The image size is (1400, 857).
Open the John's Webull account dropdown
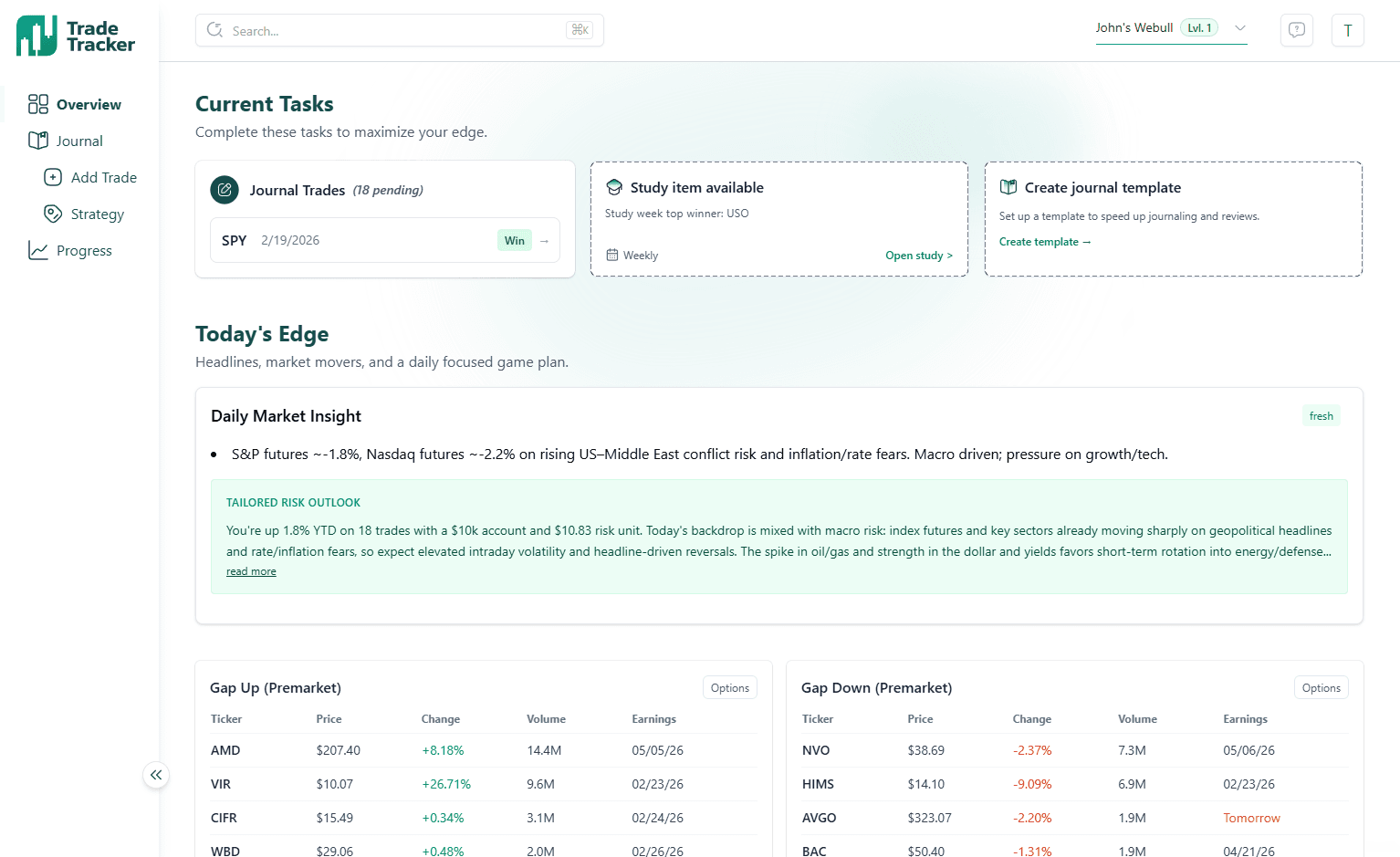click(1239, 27)
